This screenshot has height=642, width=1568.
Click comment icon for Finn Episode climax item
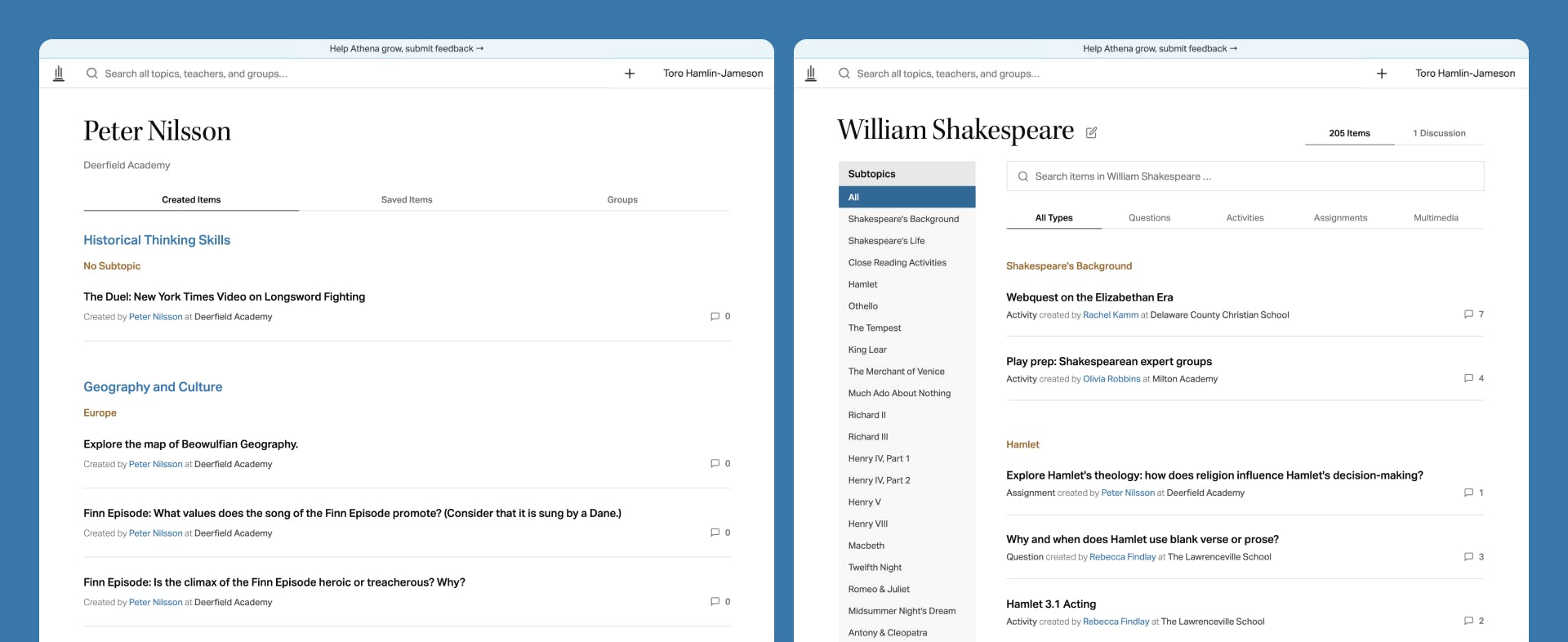715,601
